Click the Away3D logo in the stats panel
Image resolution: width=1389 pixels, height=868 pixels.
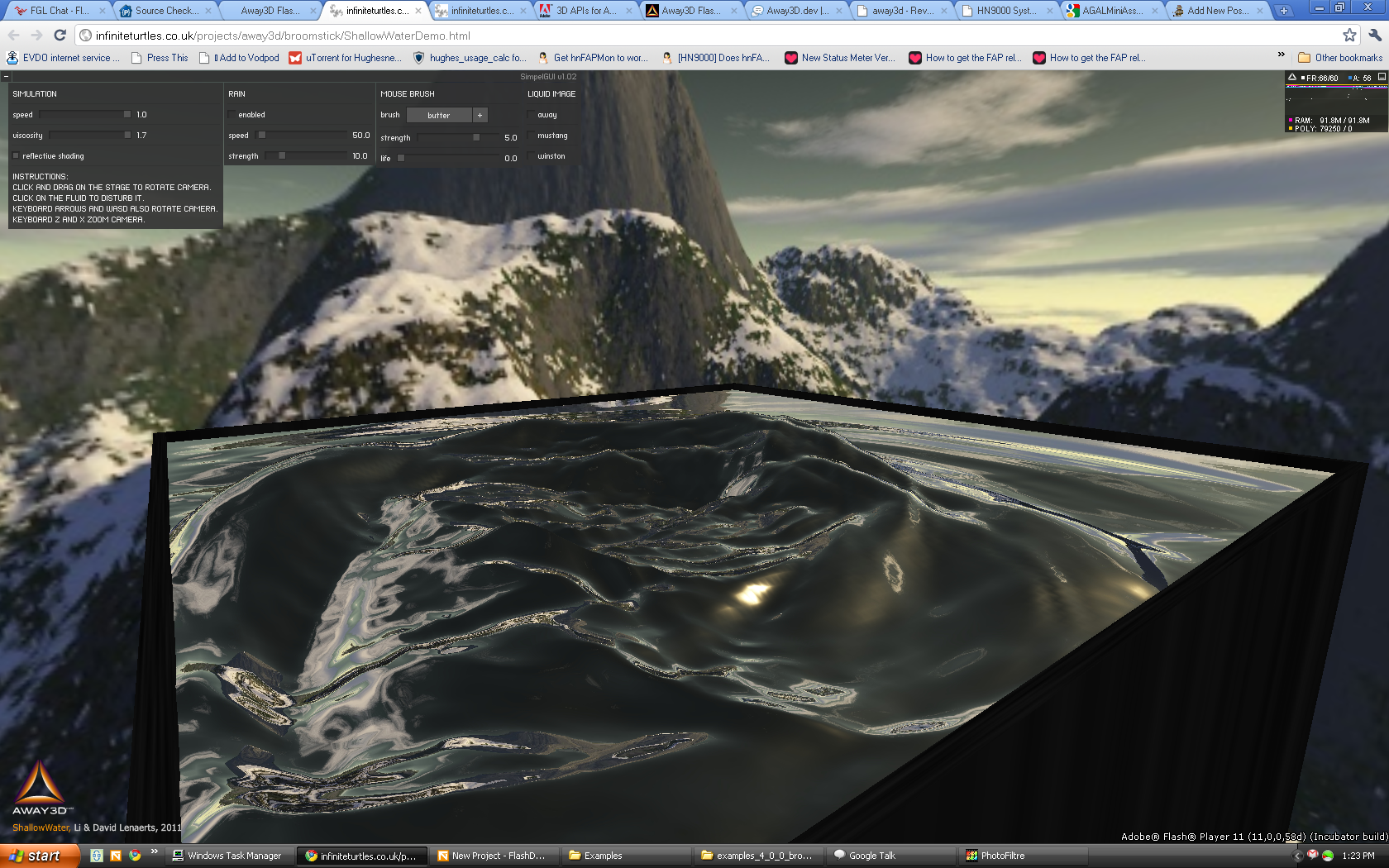point(1292,78)
